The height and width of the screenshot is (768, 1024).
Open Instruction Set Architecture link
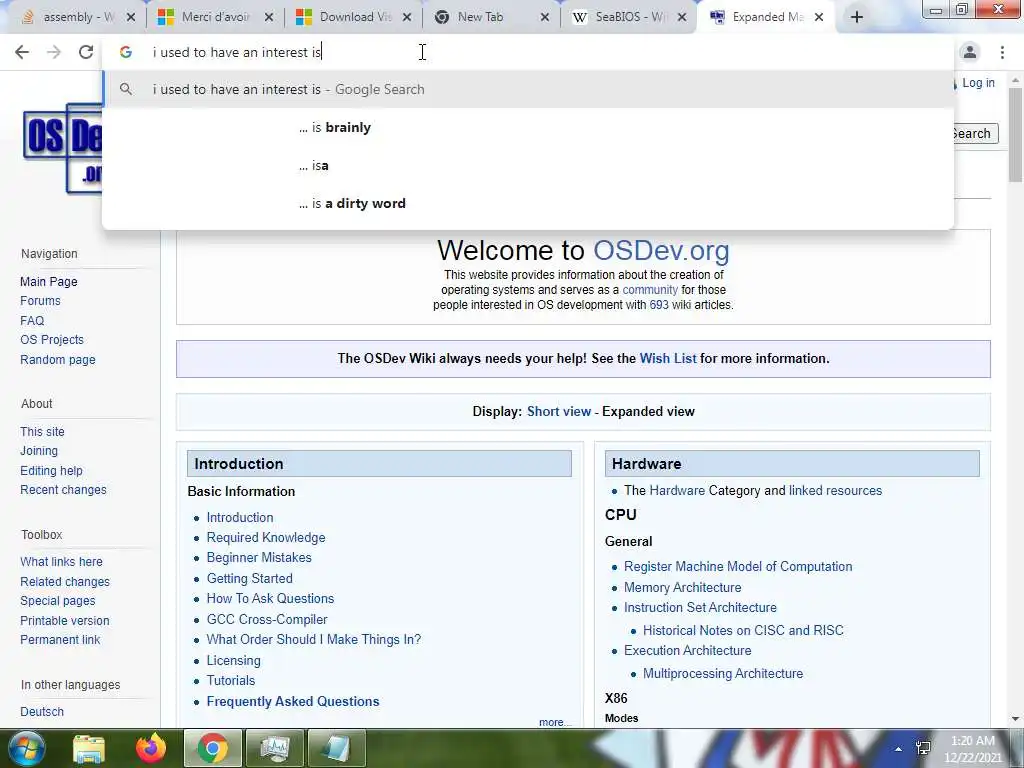700,608
